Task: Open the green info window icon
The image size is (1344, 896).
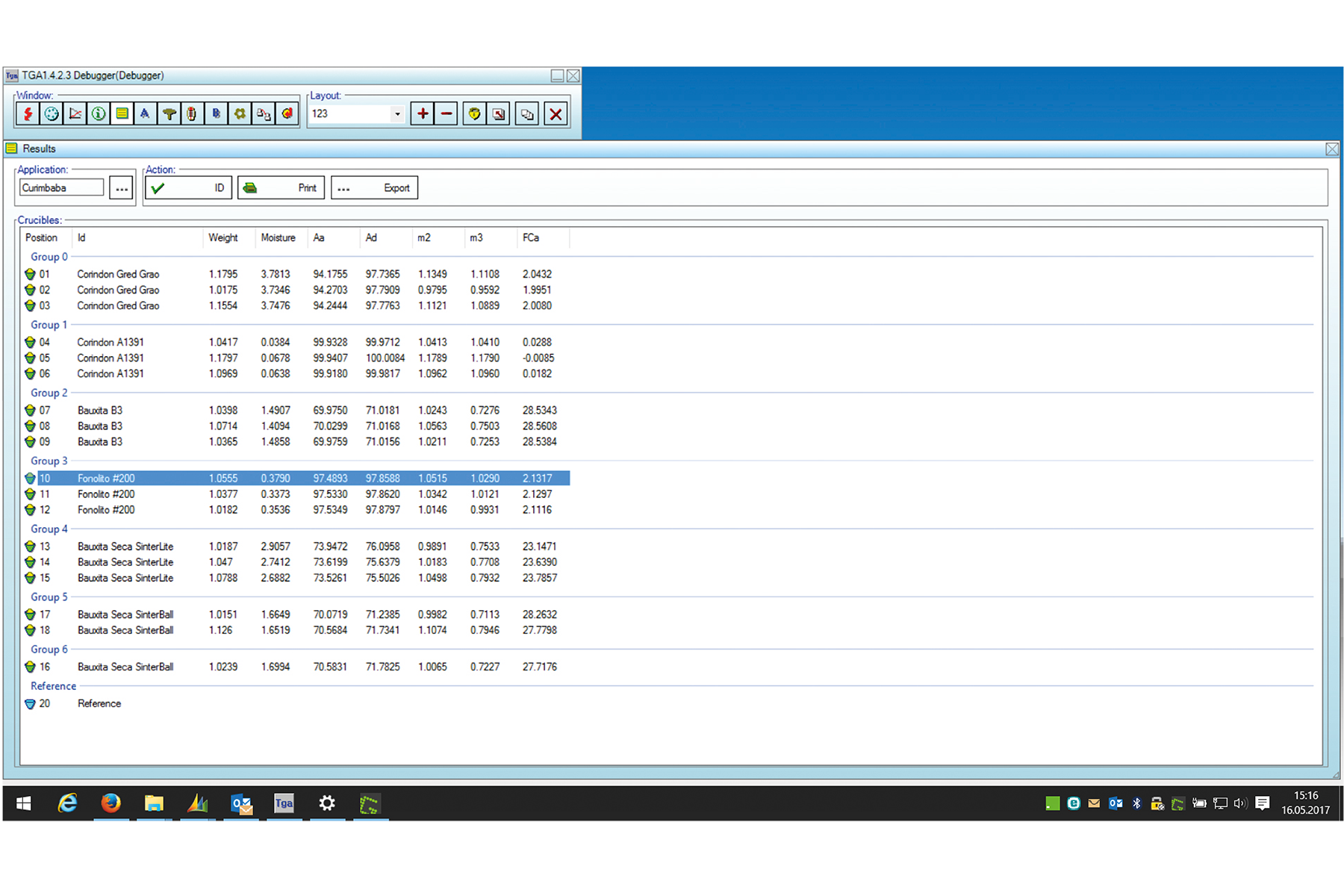Action: 99,113
